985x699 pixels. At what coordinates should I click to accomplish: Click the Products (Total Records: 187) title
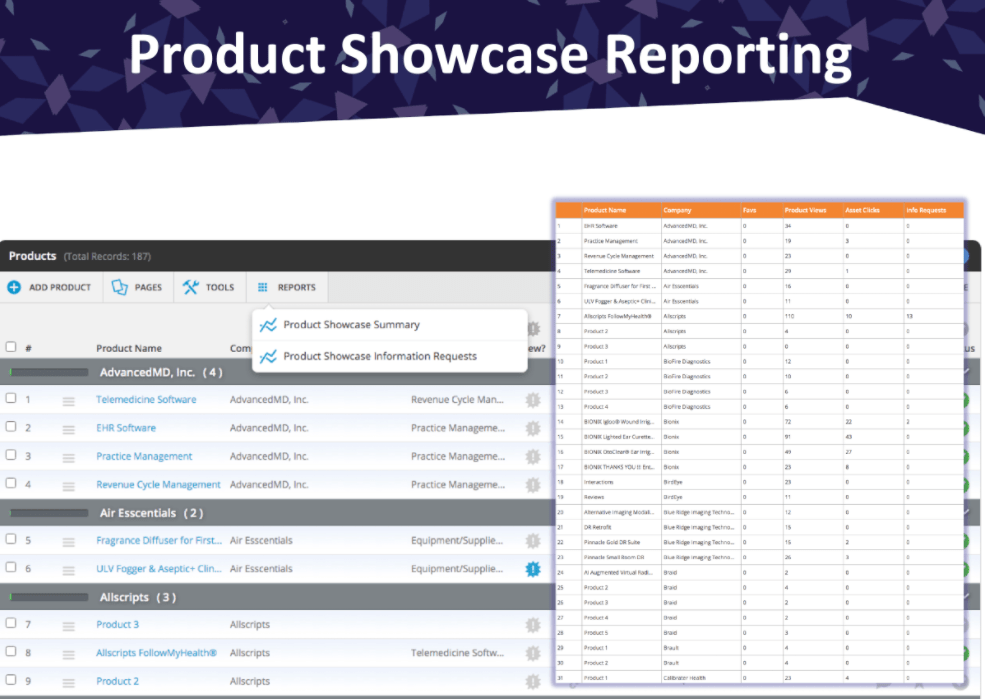(80, 256)
